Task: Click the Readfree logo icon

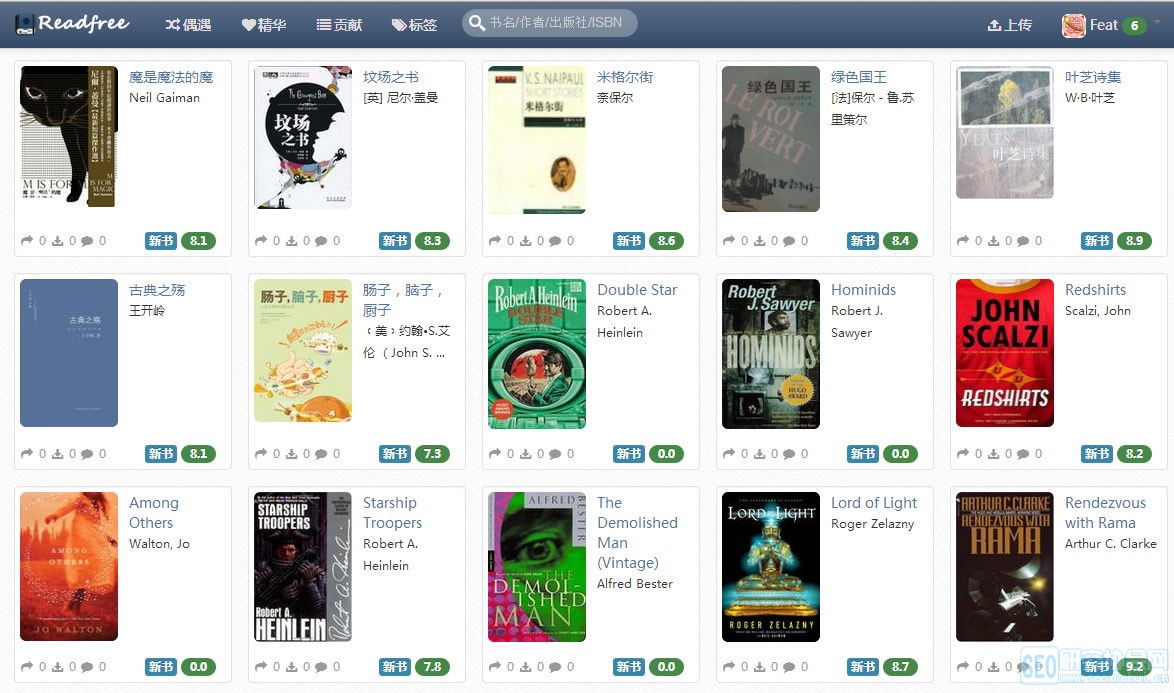Action: (24, 24)
